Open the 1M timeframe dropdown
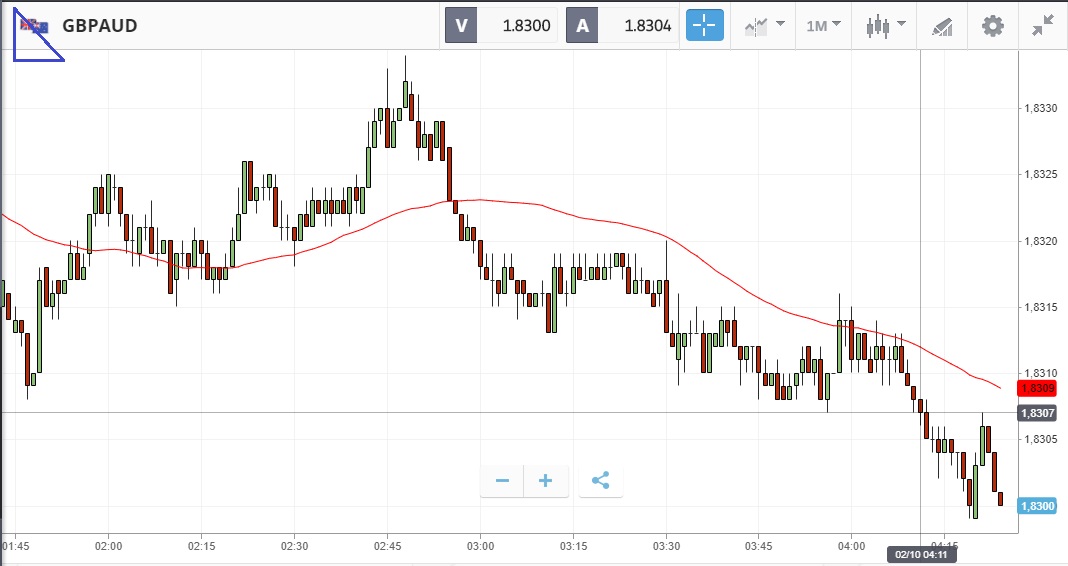The height and width of the screenshot is (566, 1068). 823,26
